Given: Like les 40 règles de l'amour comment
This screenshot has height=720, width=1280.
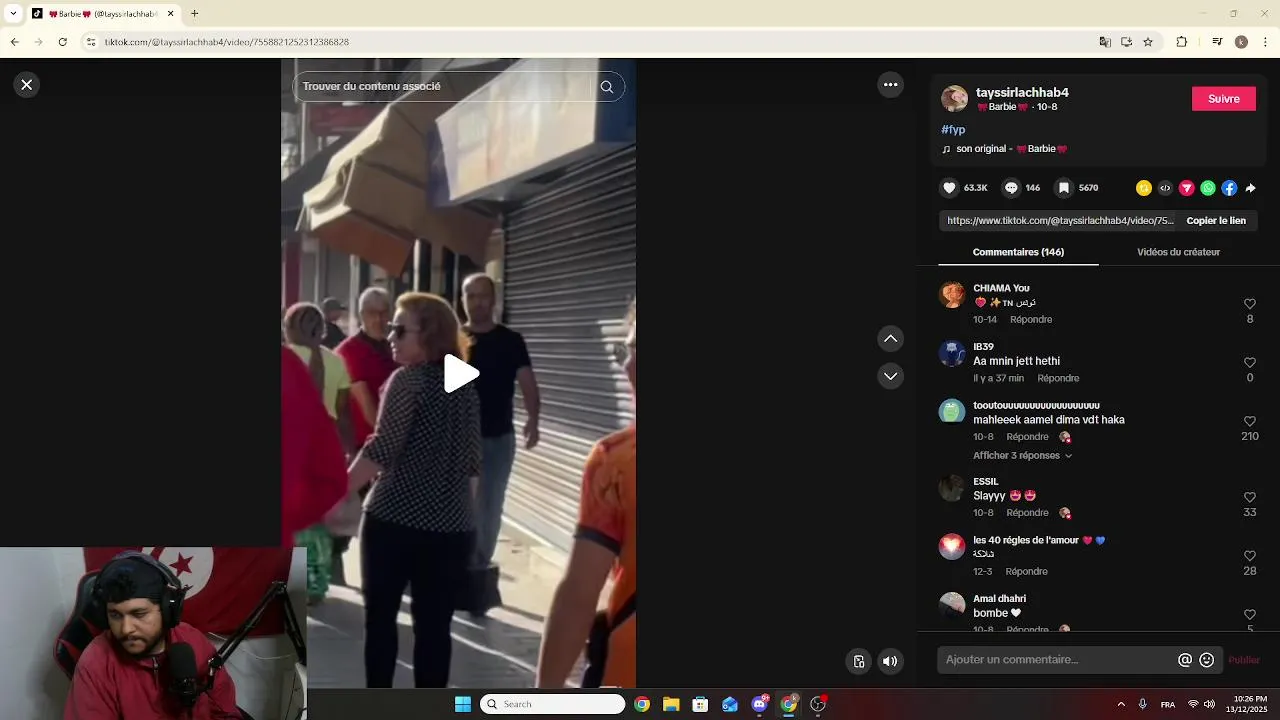Looking at the screenshot, I should [1250, 556].
